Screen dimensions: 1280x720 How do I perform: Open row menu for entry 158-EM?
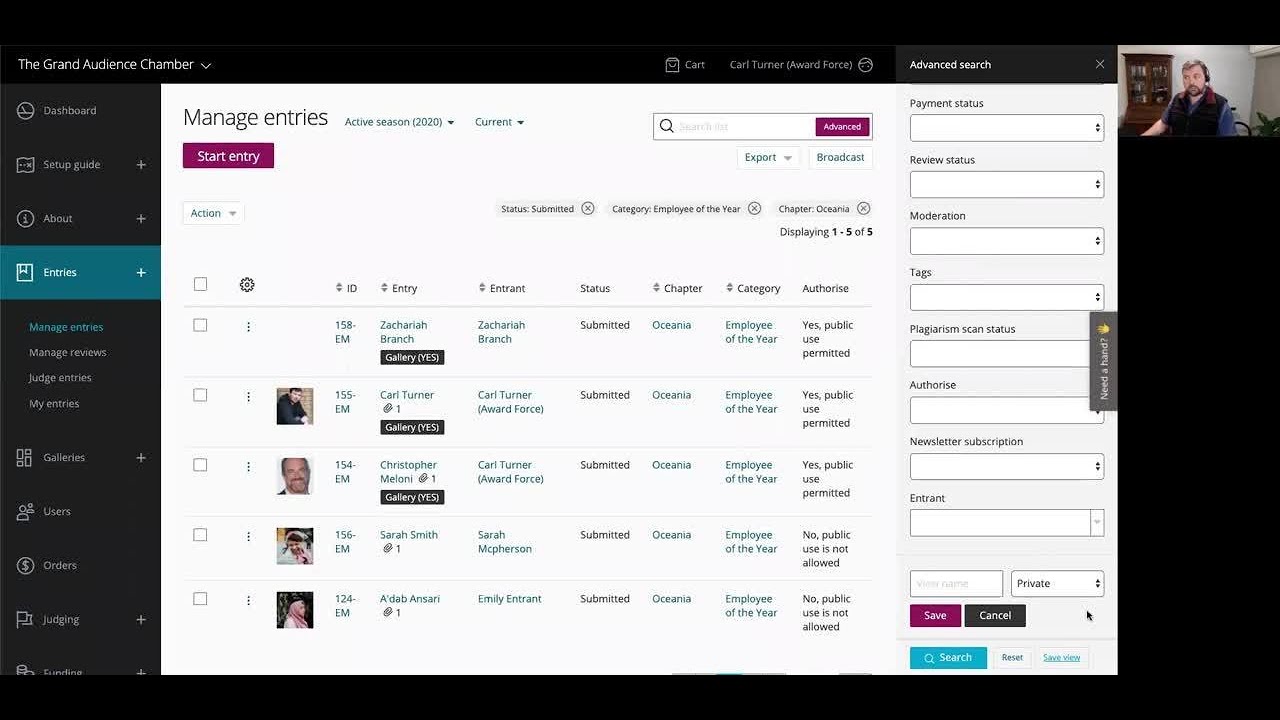(248, 327)
